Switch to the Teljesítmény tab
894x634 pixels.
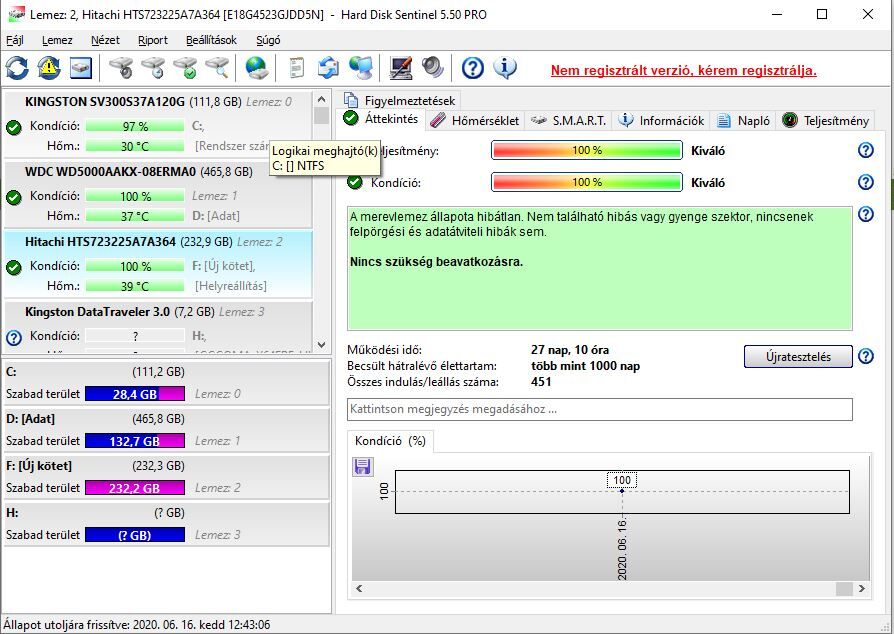coord(826,120)
